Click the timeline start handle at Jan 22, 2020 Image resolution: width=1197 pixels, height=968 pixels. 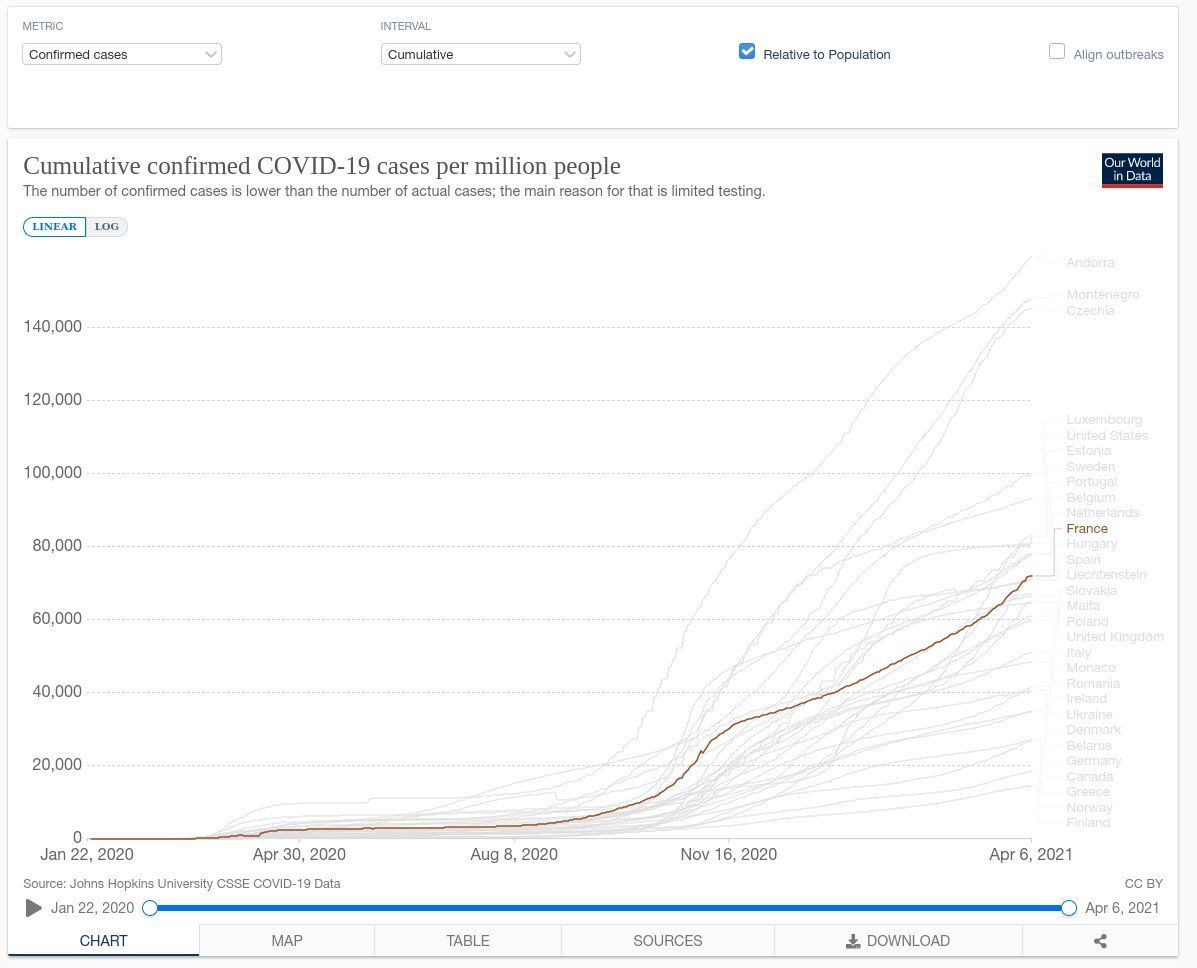[150, 908]
